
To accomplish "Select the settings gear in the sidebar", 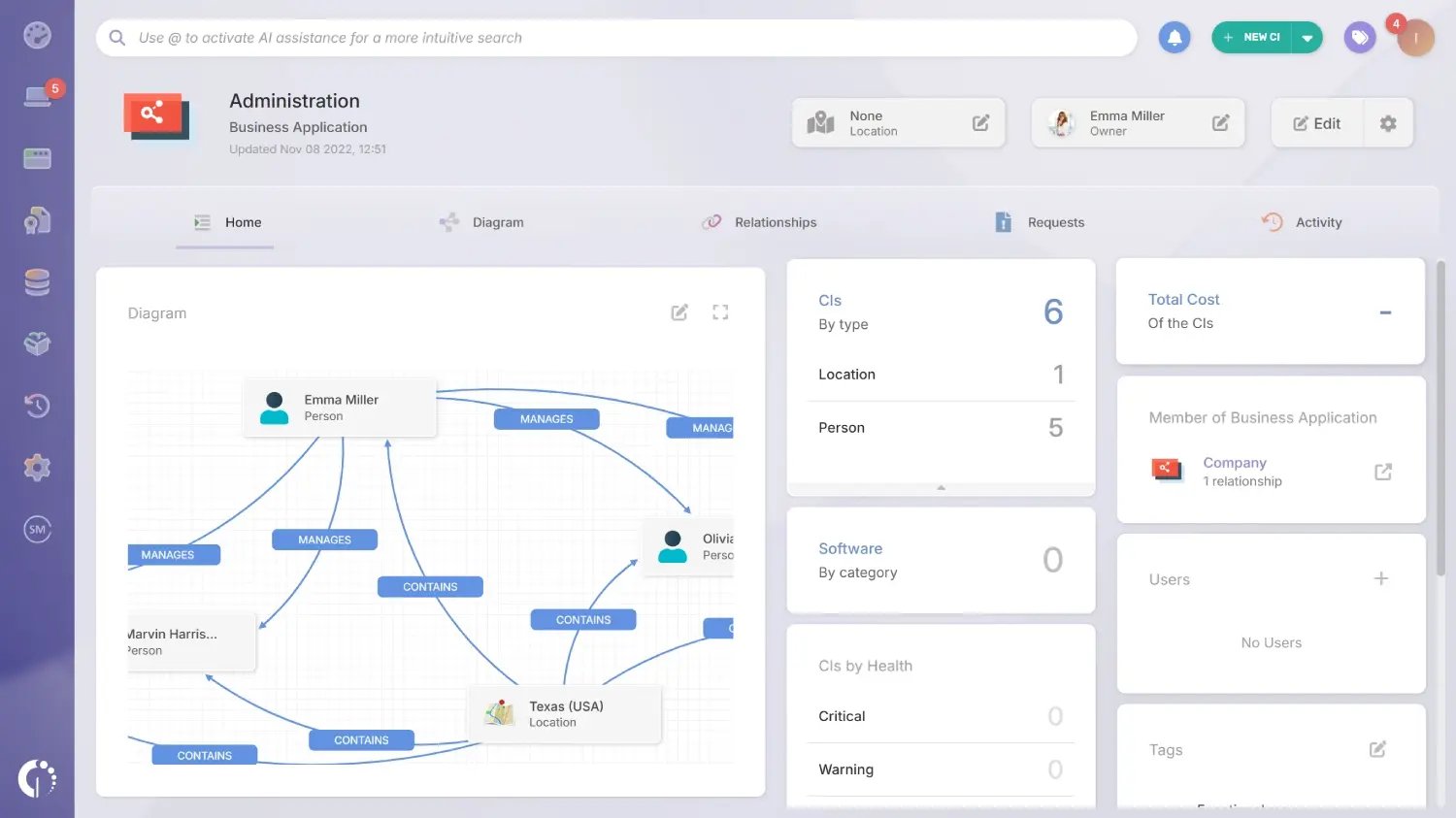I will tap(37, 467).
